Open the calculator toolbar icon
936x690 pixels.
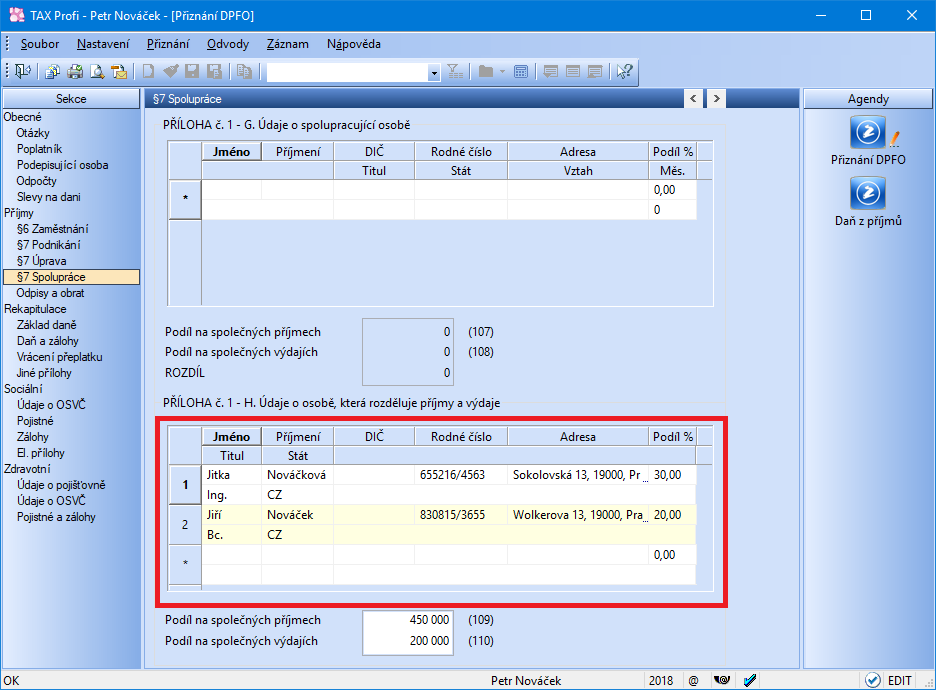(521, 72)
